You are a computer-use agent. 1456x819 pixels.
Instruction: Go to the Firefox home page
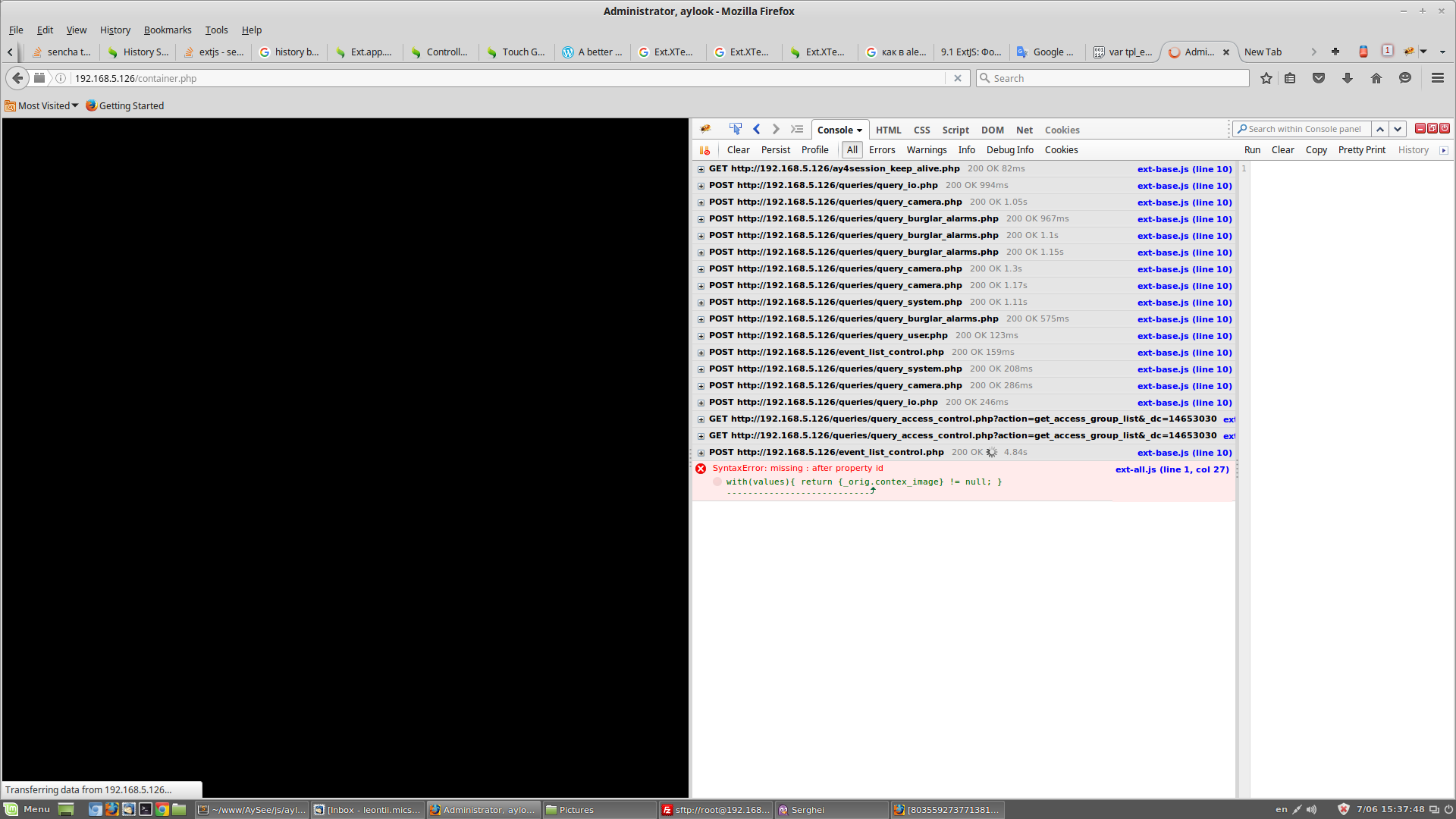1376,78
